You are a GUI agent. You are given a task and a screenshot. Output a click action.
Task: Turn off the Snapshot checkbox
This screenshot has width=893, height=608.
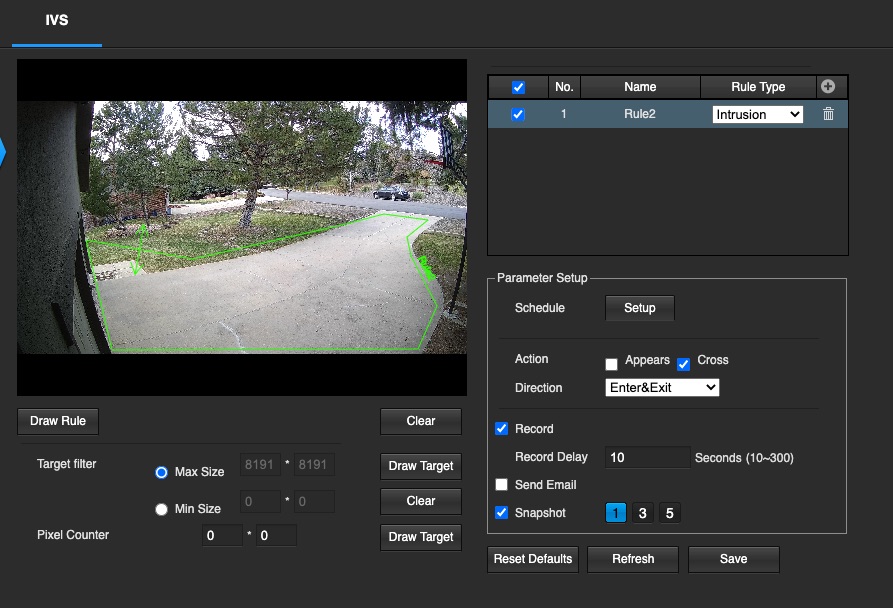(502, 512)
